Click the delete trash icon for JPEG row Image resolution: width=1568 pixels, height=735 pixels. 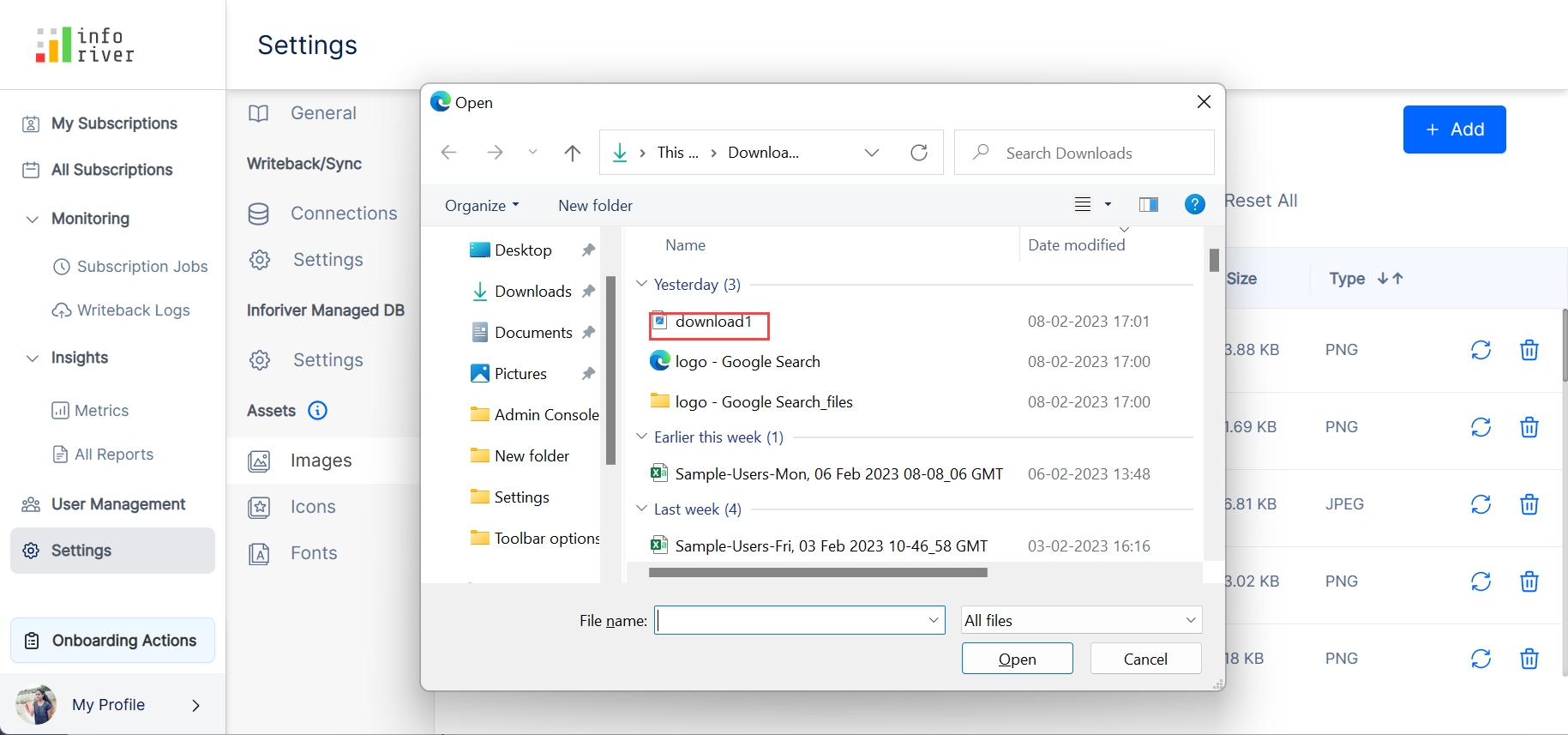pyautogui.click(x=1529, y=504)
